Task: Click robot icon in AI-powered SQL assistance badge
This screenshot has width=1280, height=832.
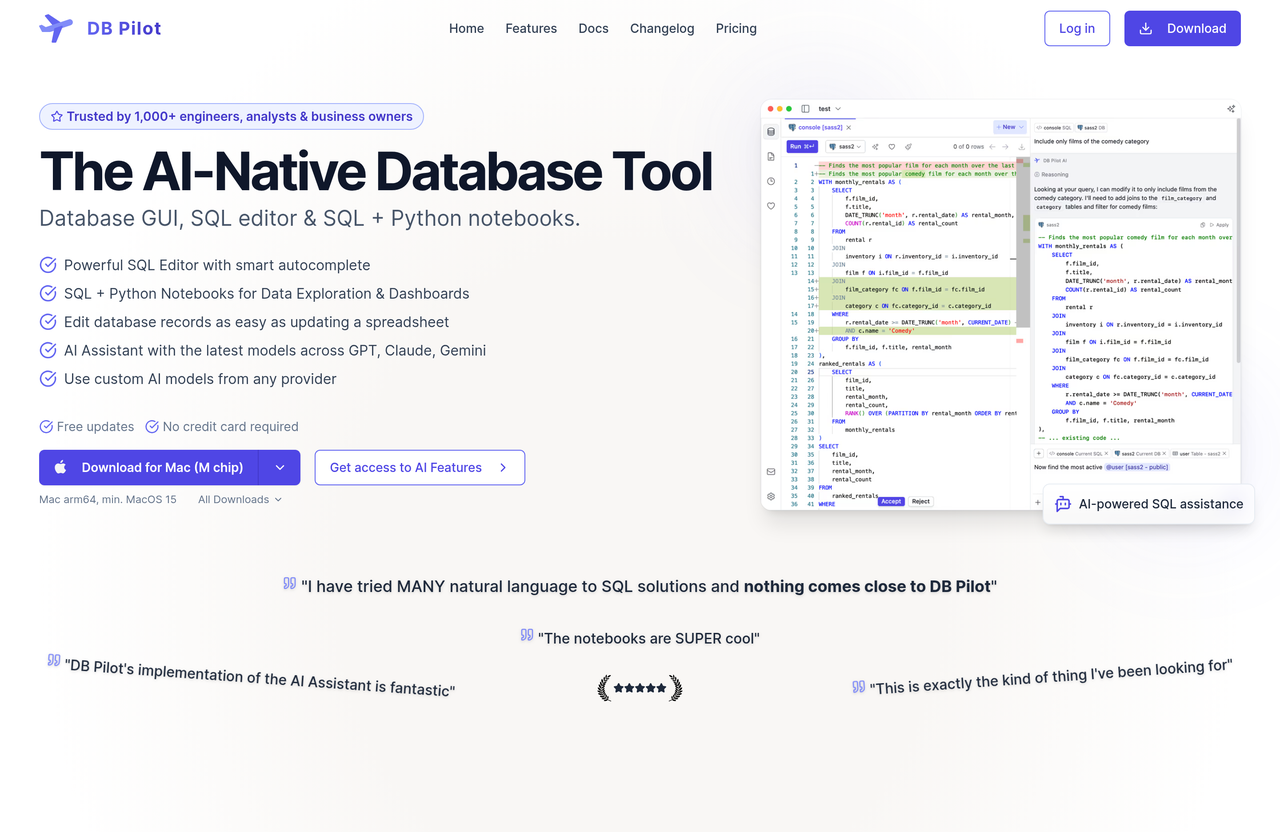Action: pyautogui.click(x=1063, y=504)
